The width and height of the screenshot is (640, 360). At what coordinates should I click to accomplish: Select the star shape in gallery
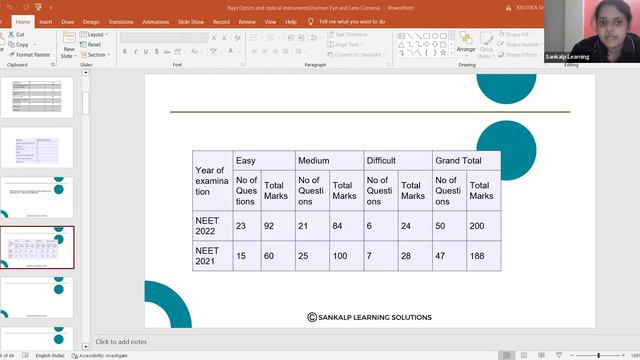pos(443,53)
